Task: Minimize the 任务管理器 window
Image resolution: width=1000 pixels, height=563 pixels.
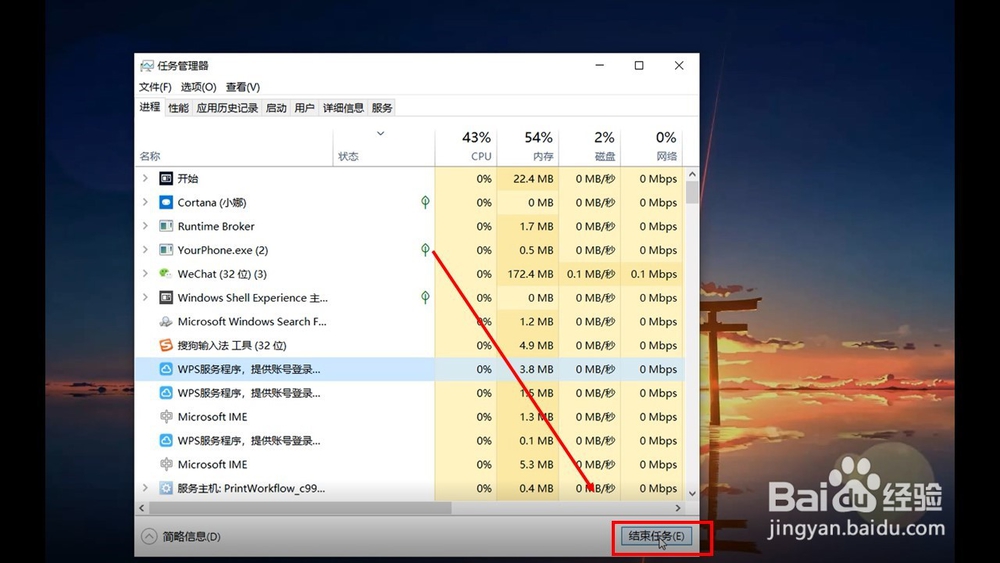Action: click(x=599, y=65)
